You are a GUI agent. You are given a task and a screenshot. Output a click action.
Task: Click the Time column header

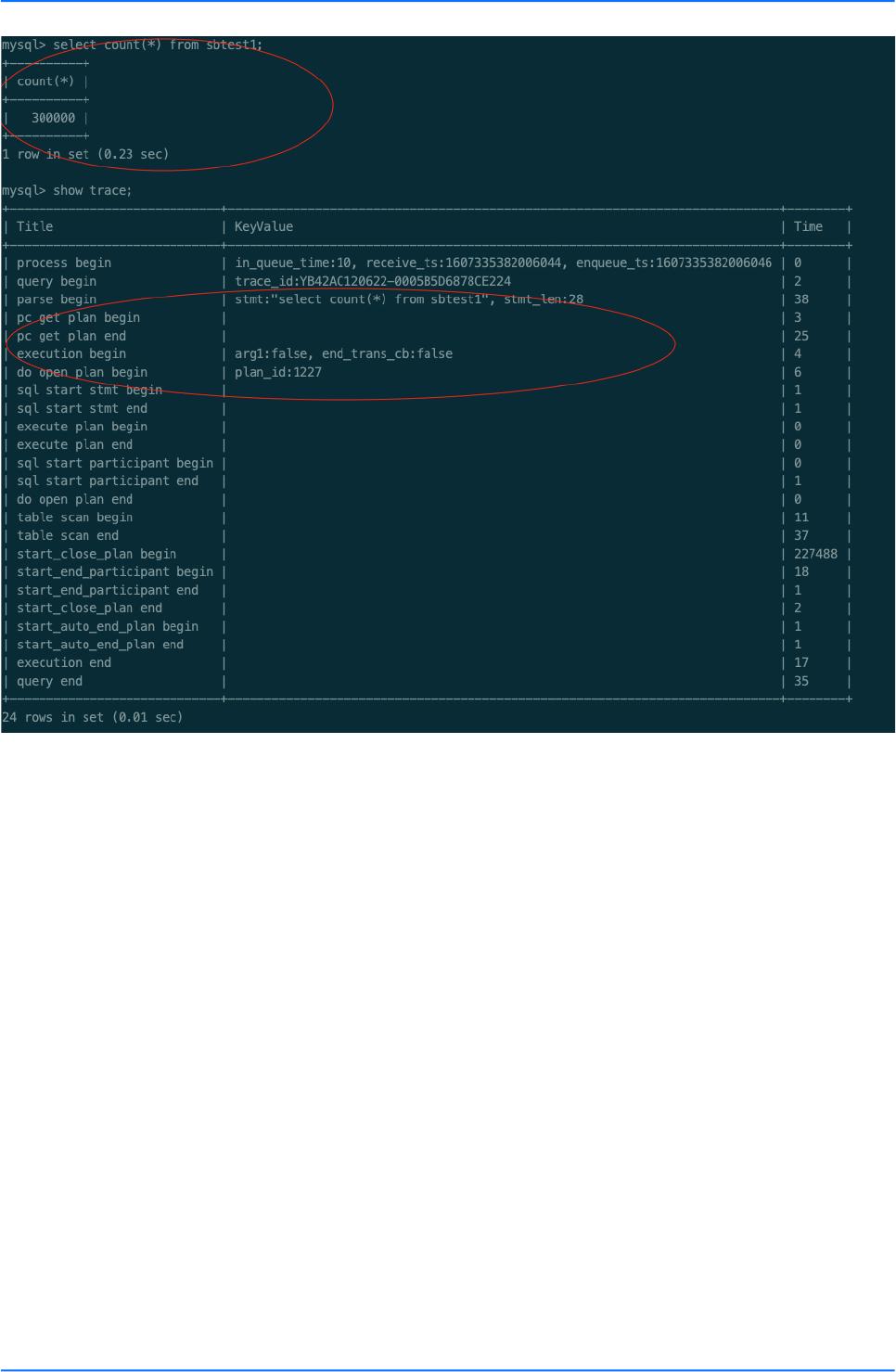point(810,225)
